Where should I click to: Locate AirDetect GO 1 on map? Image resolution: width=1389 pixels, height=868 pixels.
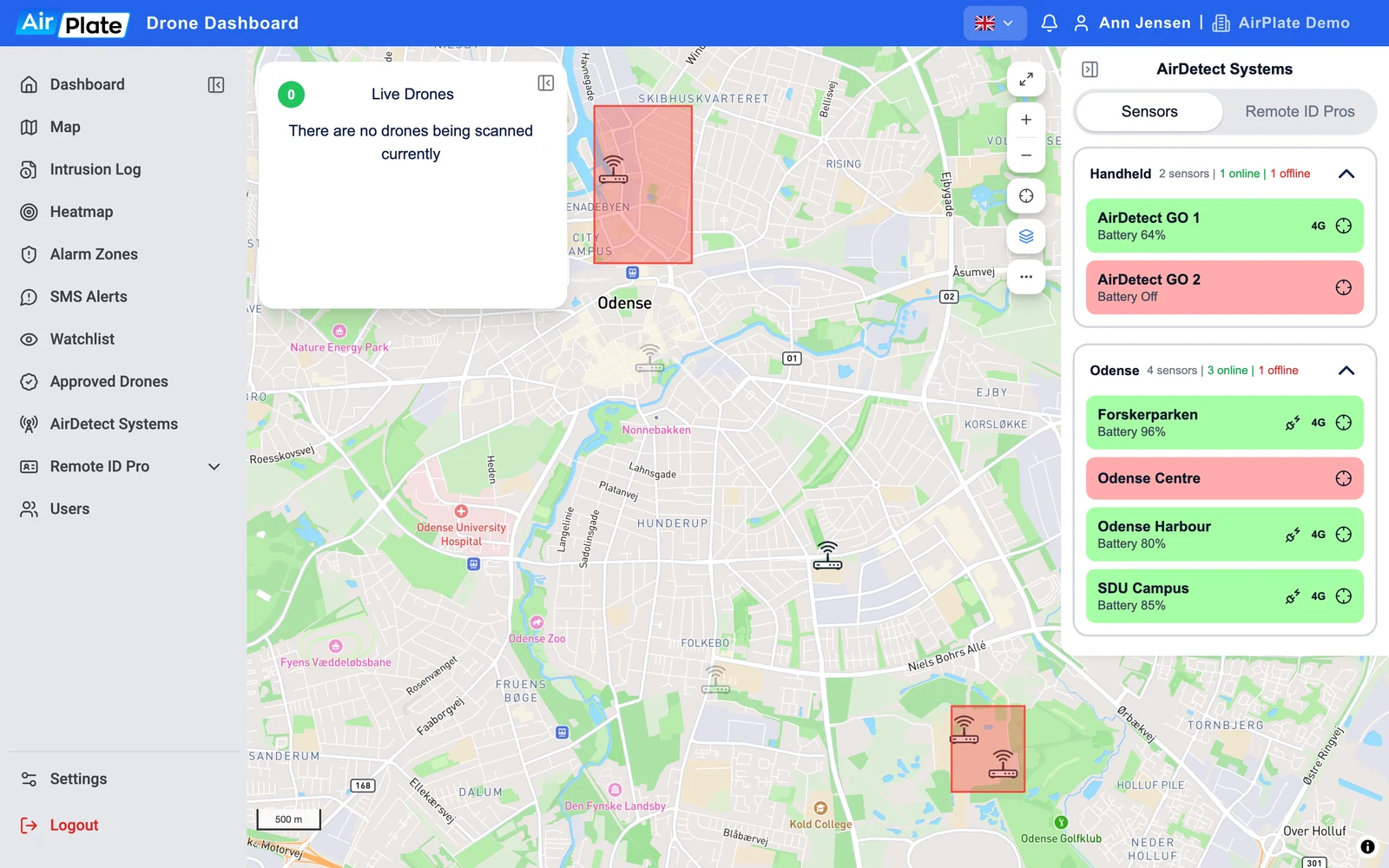click(1343, 226)
